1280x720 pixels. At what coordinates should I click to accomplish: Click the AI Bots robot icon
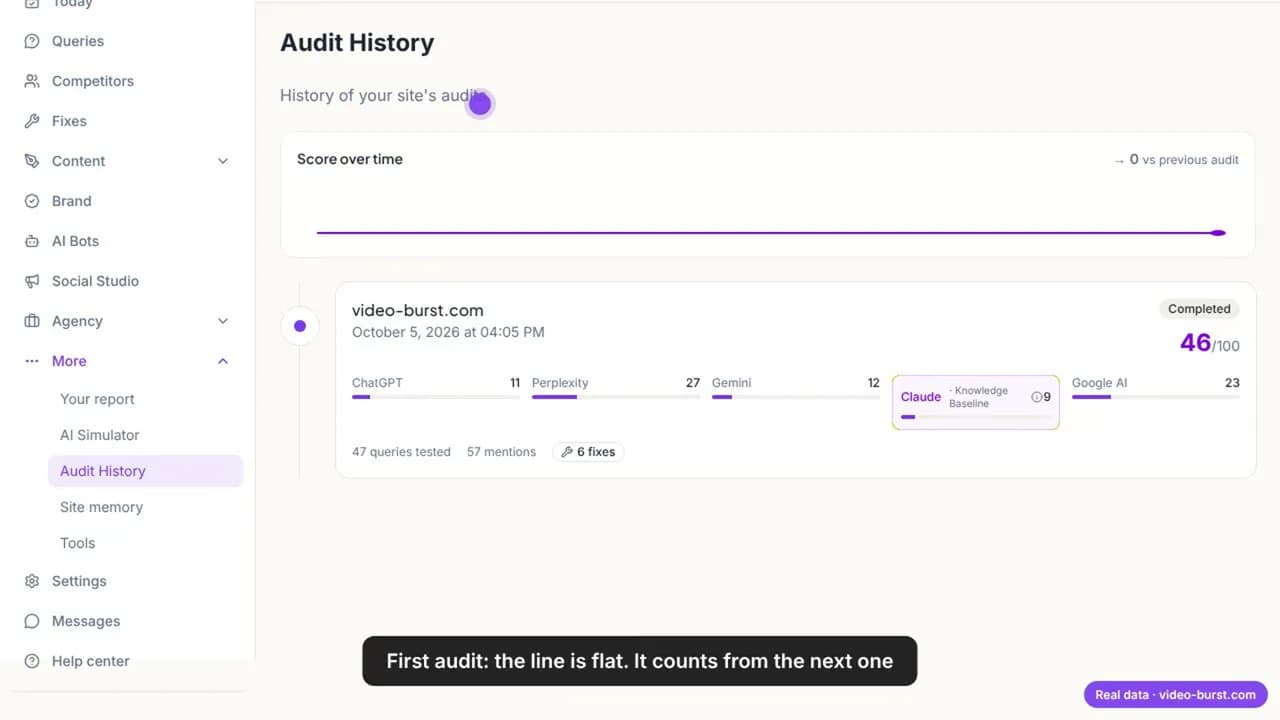point(32,241)
